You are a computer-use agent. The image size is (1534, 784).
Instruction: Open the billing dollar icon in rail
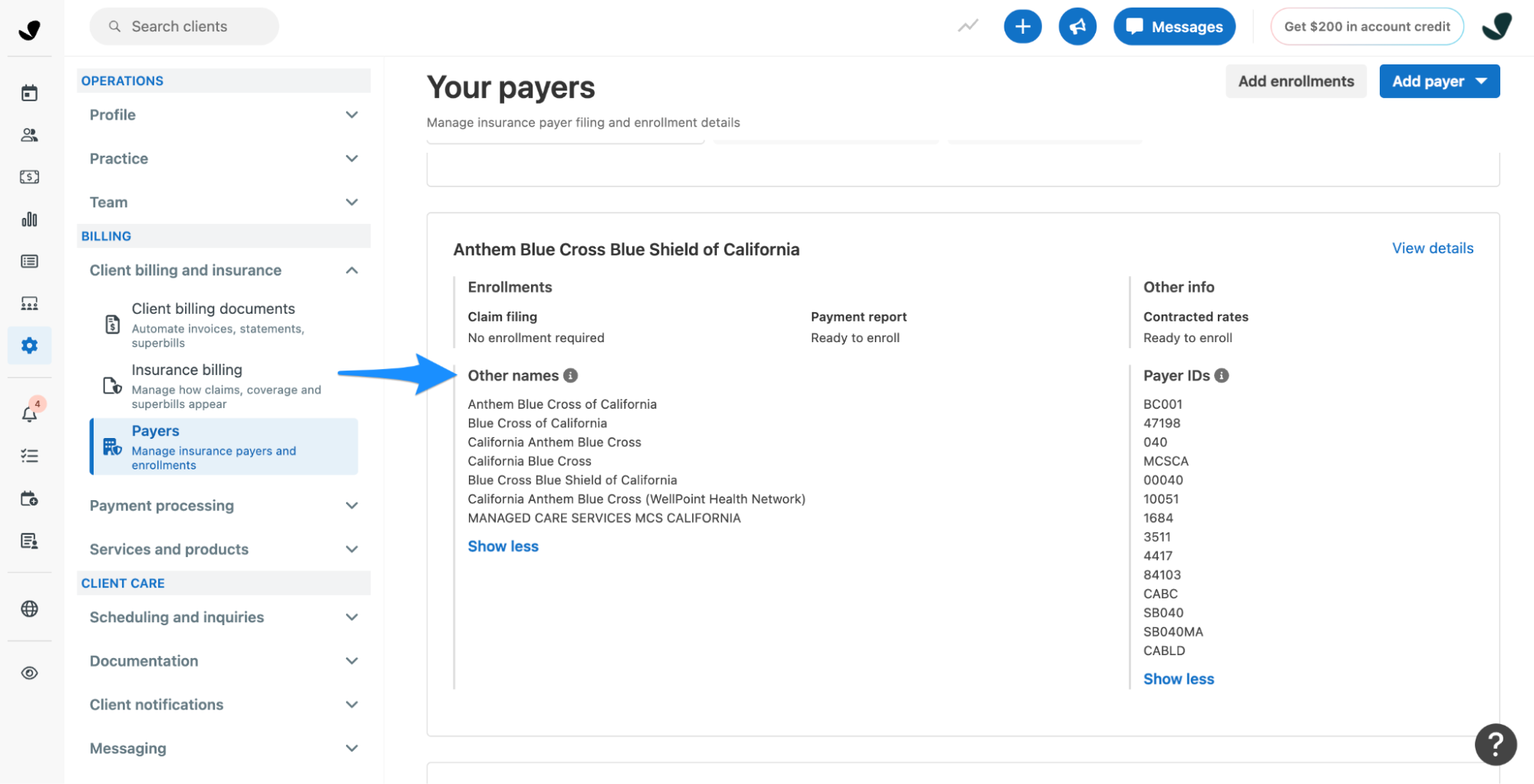click(x=29, y=177)
